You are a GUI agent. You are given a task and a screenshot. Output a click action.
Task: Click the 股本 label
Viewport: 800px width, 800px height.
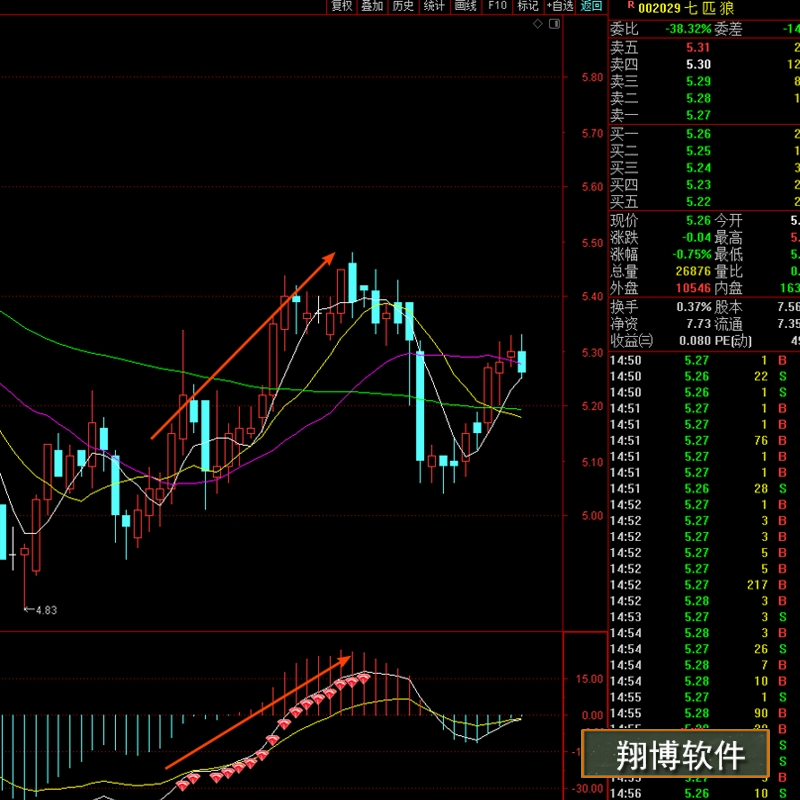[x=728, y=307]
